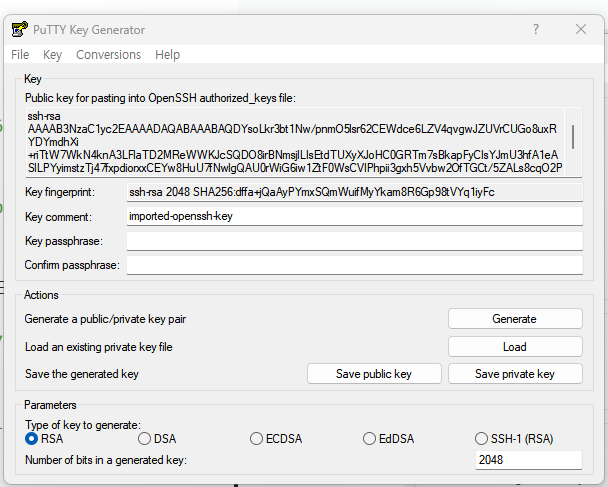Click the Generate button

pos(515,319)
